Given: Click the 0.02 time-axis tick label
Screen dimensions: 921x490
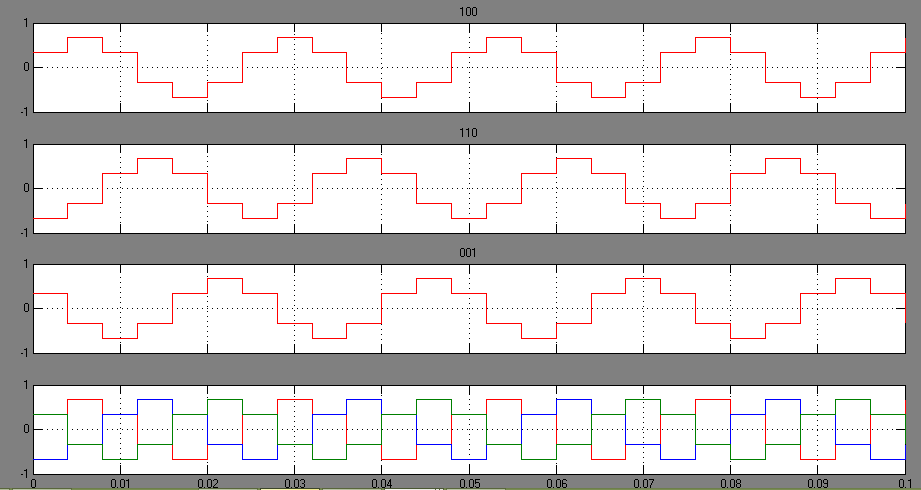Looking at the screenshot, I should point(207,484).
